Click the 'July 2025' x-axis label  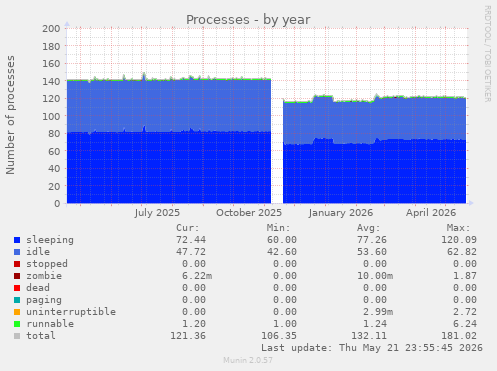point(157,213)
